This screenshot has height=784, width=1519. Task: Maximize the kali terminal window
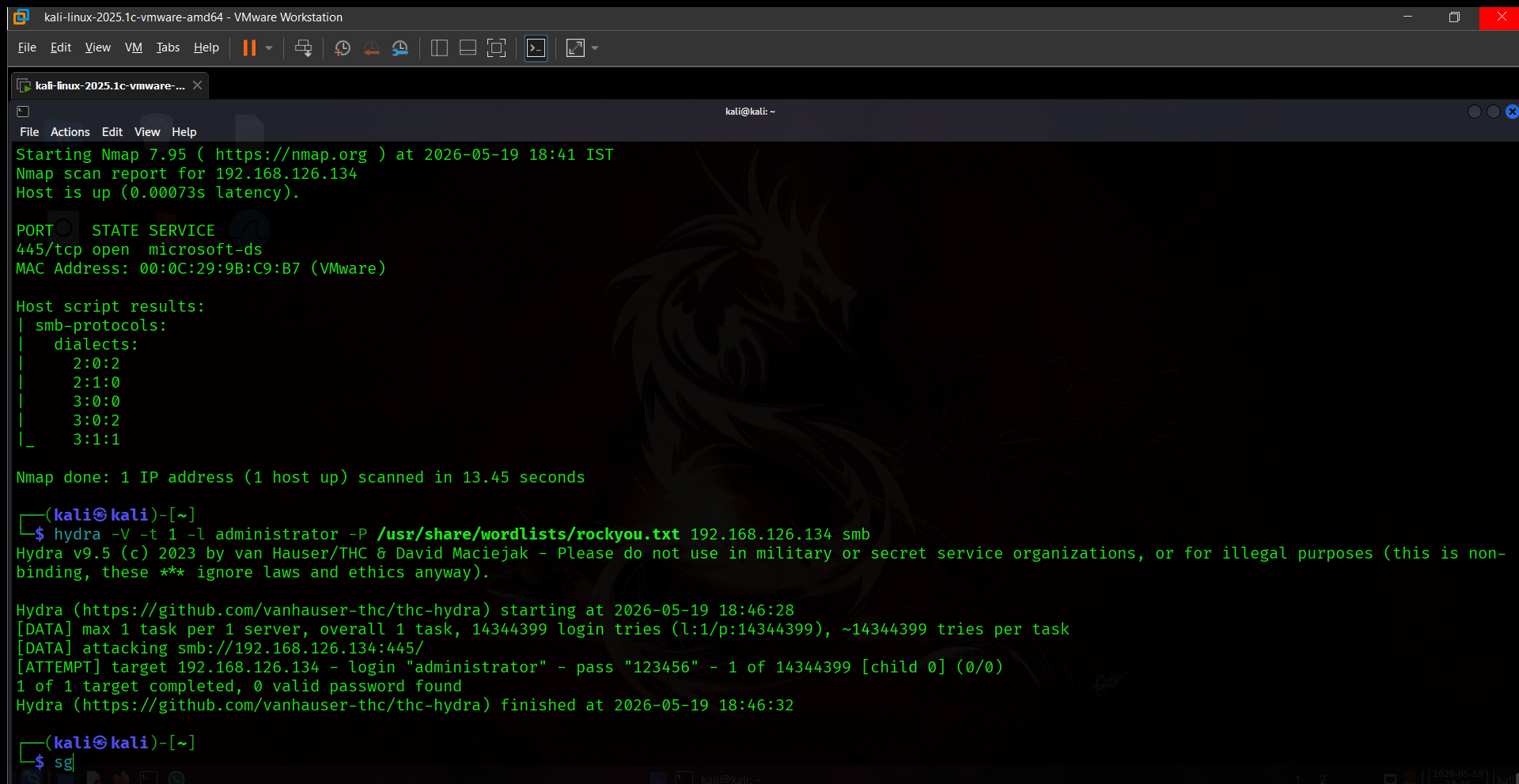click(1494, 112)
